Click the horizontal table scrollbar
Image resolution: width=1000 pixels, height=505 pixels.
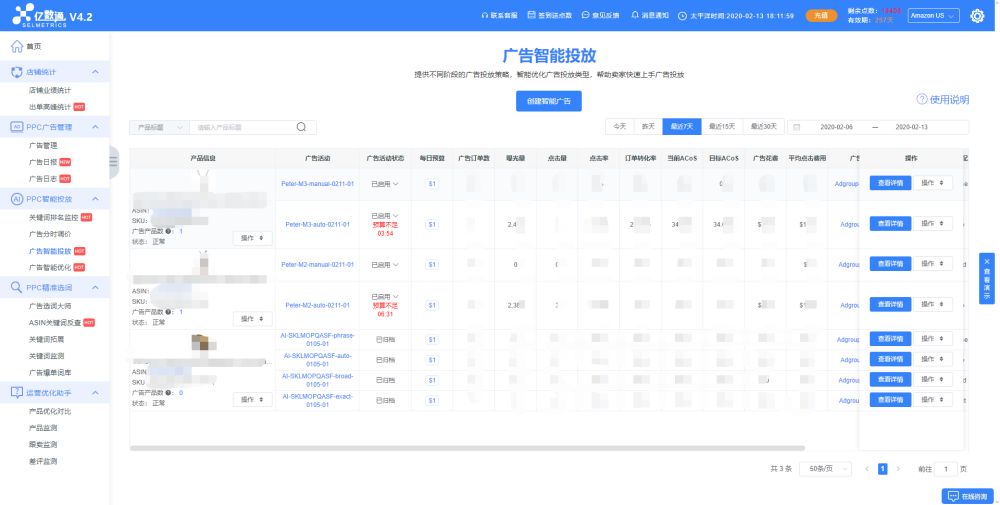point(467,448)
